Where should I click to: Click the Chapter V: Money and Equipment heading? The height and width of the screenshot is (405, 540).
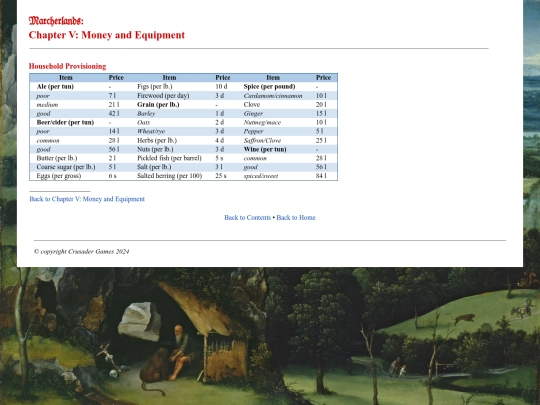pos(107,35)
